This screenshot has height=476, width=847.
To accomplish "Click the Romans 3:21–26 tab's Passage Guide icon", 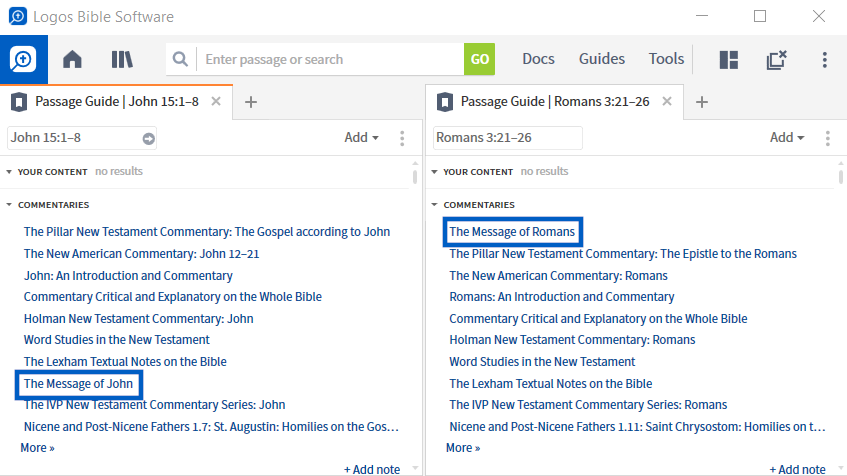I will click(x=445, y=102).
